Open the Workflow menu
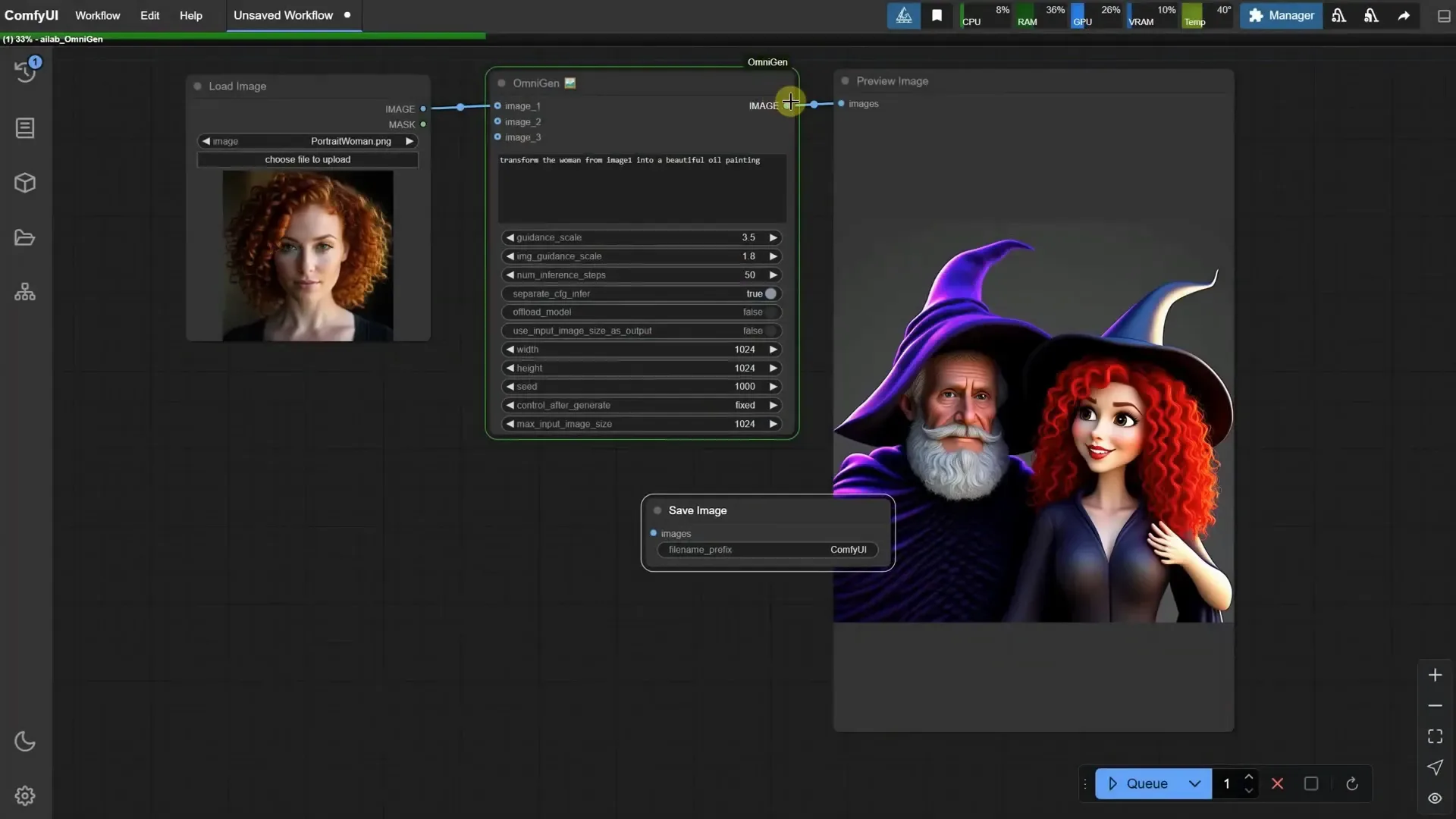The width and height of the screenshot is (1456, 819). (x=97, y=15)
